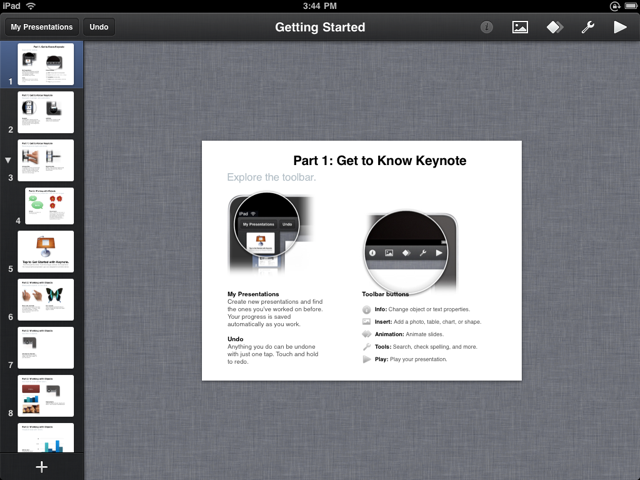
Task: Play the presentation
Action: click(x=620, y=27)
